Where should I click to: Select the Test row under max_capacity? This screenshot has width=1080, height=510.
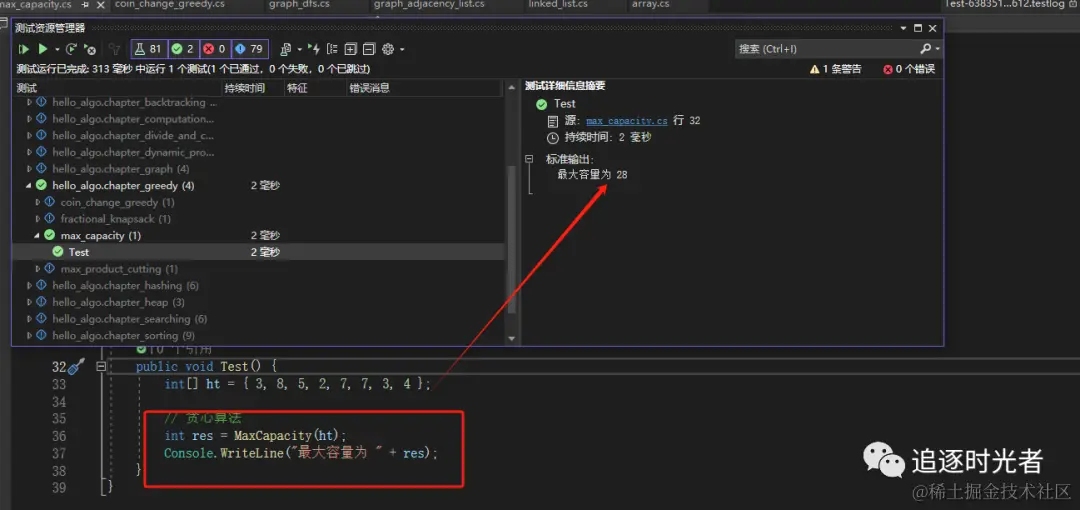258,252
